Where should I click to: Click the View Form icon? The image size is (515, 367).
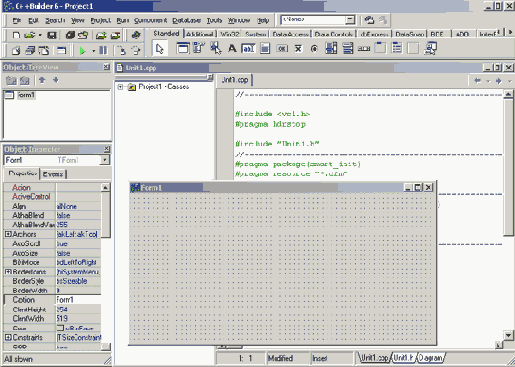tap(30, 50)
